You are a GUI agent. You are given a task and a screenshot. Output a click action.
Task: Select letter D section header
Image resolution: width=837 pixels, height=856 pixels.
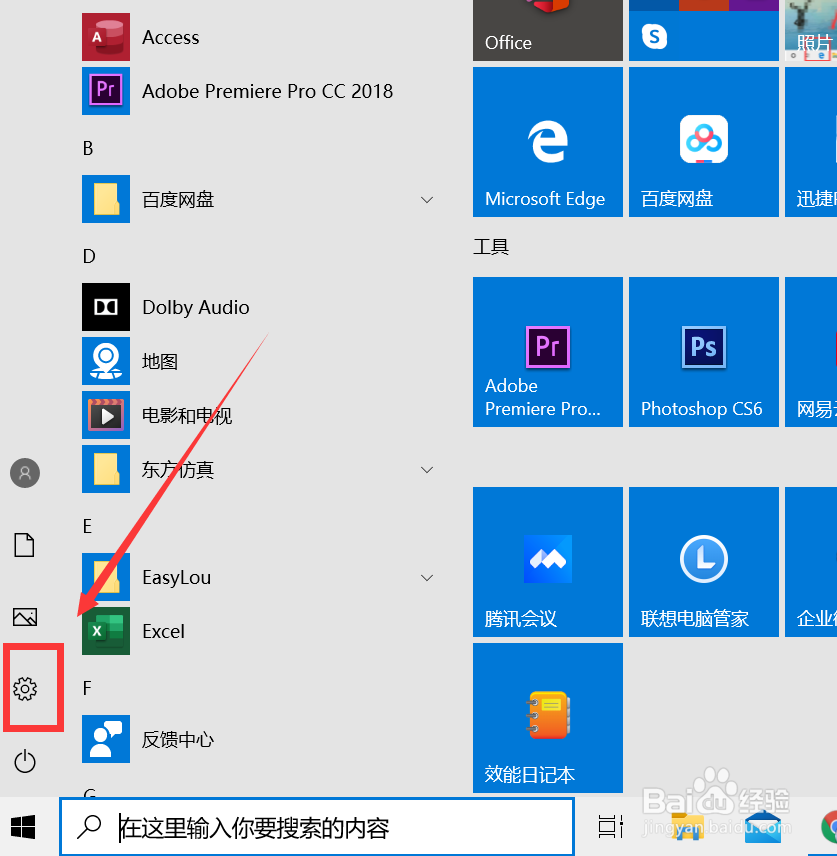click(x=89, y=256)
